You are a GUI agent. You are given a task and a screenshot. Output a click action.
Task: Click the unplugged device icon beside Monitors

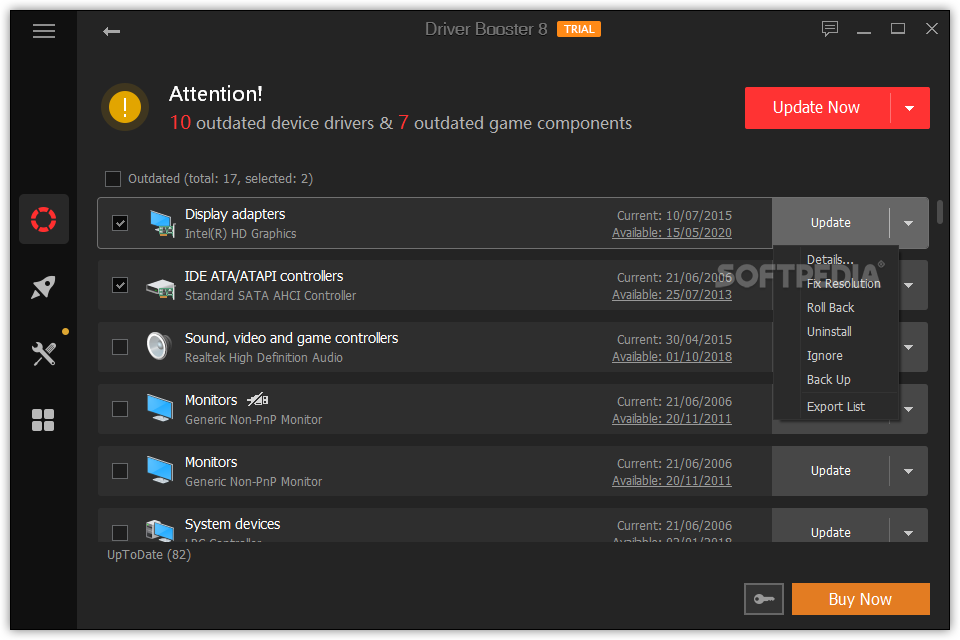click(258, 400)
